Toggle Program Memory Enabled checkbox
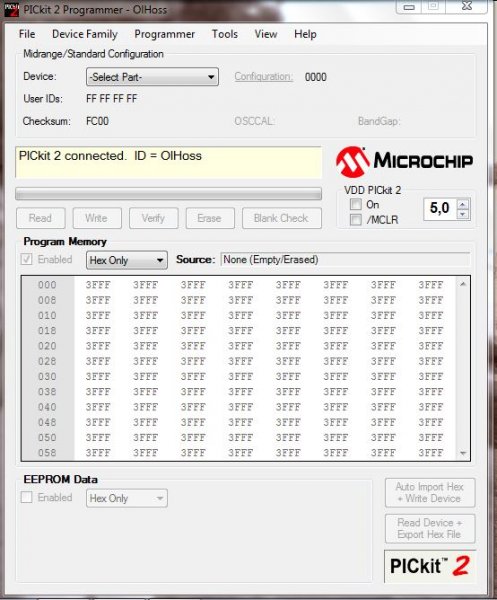Image resolution: width=497 pixels, height=600 pixels. 26,259
